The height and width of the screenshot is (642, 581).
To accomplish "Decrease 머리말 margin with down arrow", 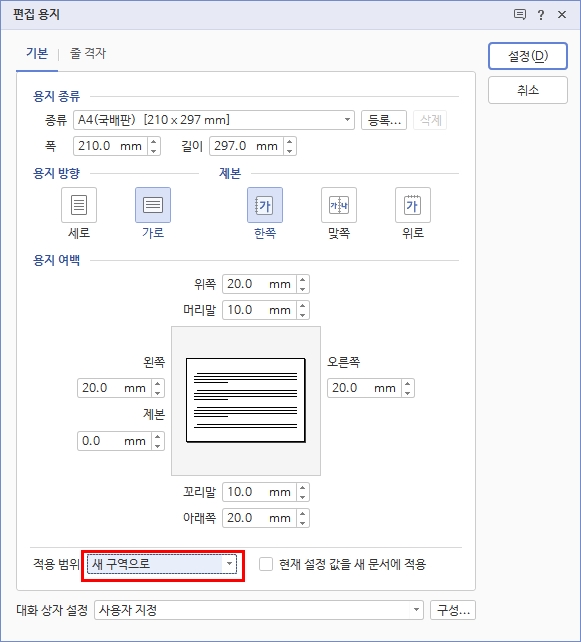I will point(303,315).
